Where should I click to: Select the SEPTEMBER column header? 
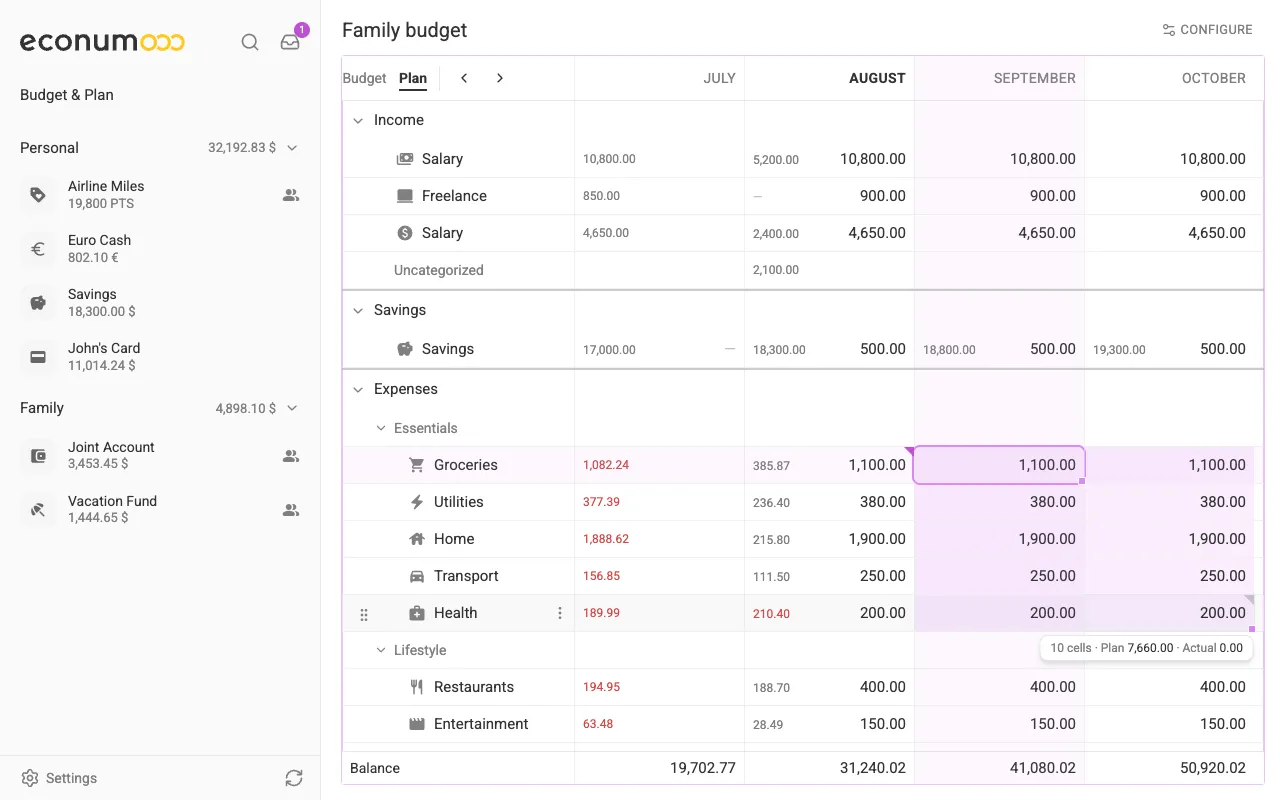[1034, 78]
